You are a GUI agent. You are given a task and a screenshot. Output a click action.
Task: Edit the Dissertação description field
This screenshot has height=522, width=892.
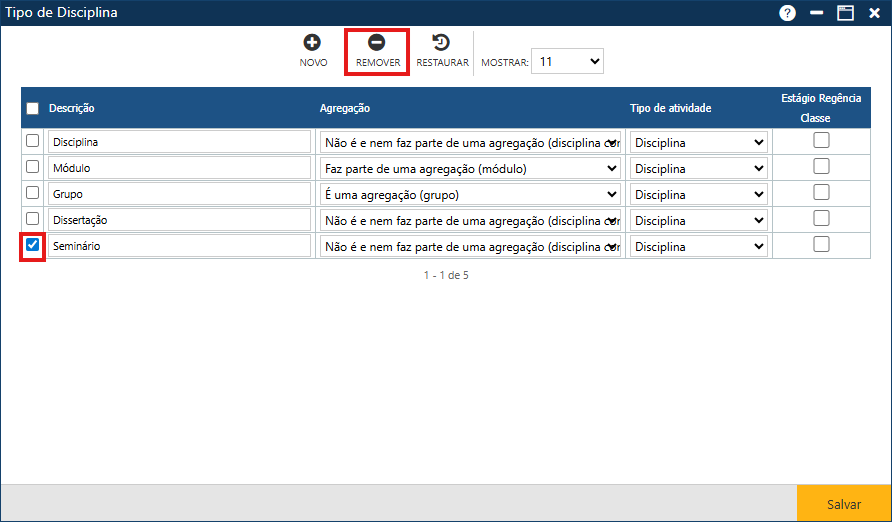179,220
